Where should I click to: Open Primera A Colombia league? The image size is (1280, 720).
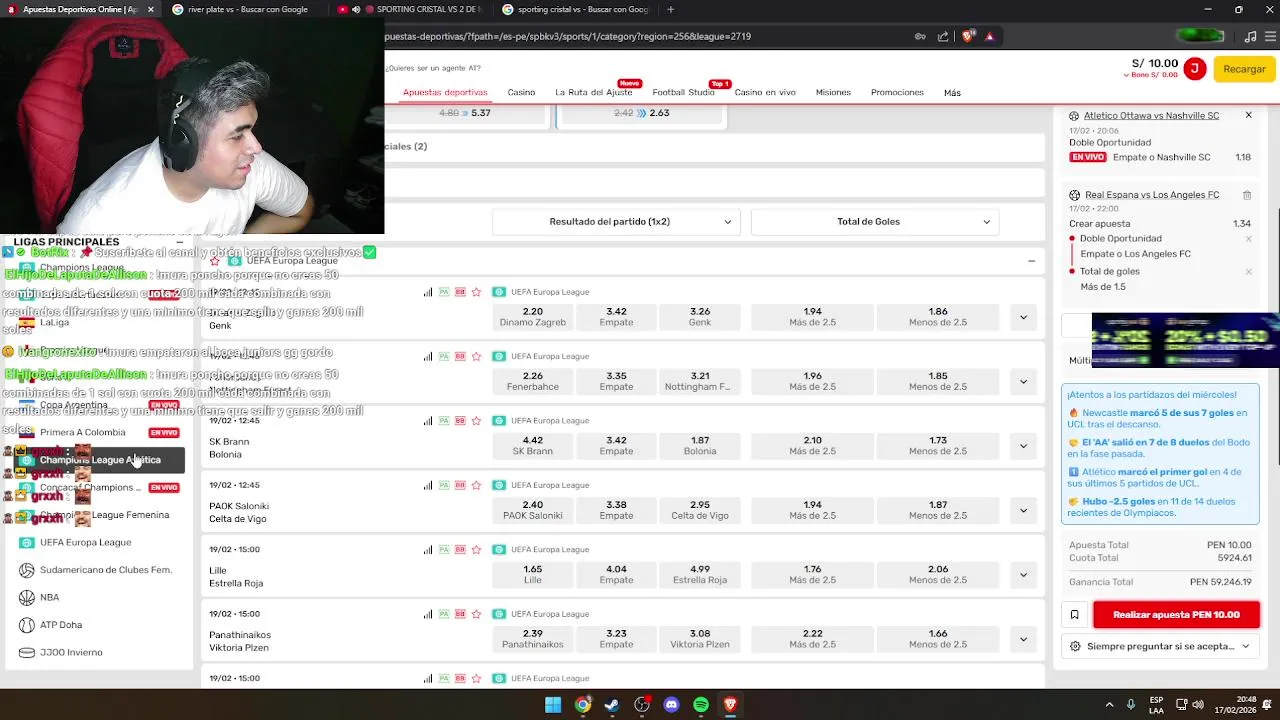pos(83,432)
